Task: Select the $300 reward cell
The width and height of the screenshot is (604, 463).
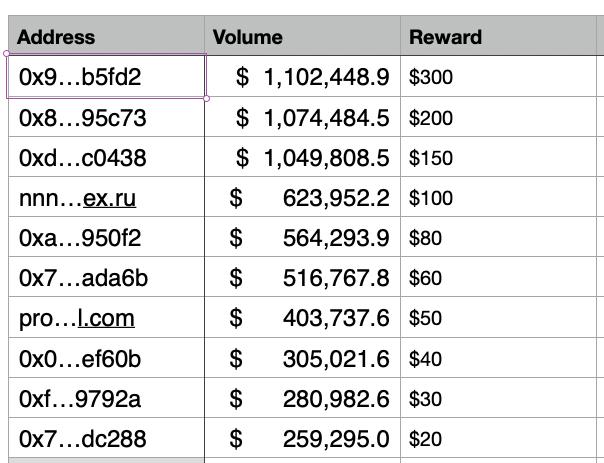Action: tap(498, 76)
